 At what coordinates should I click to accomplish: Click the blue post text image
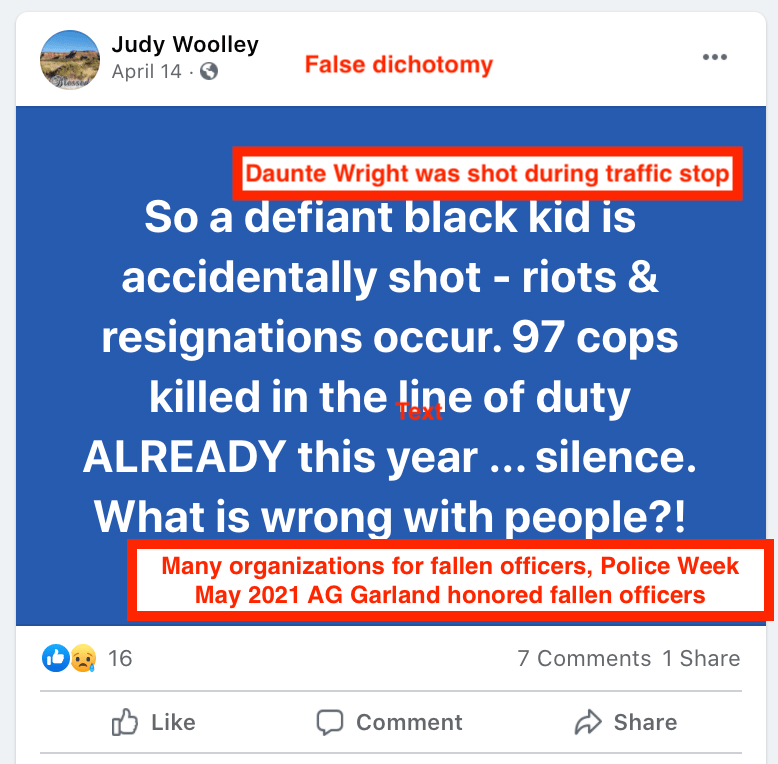(x=391, y=366)
